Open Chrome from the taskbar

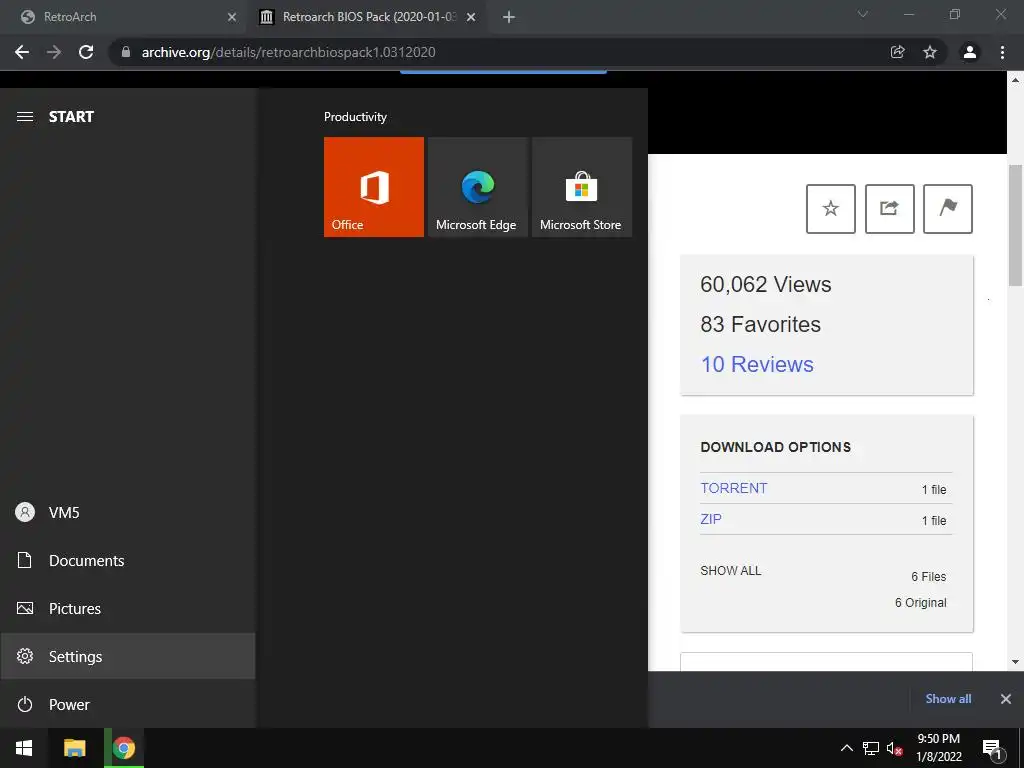point(124,748)
